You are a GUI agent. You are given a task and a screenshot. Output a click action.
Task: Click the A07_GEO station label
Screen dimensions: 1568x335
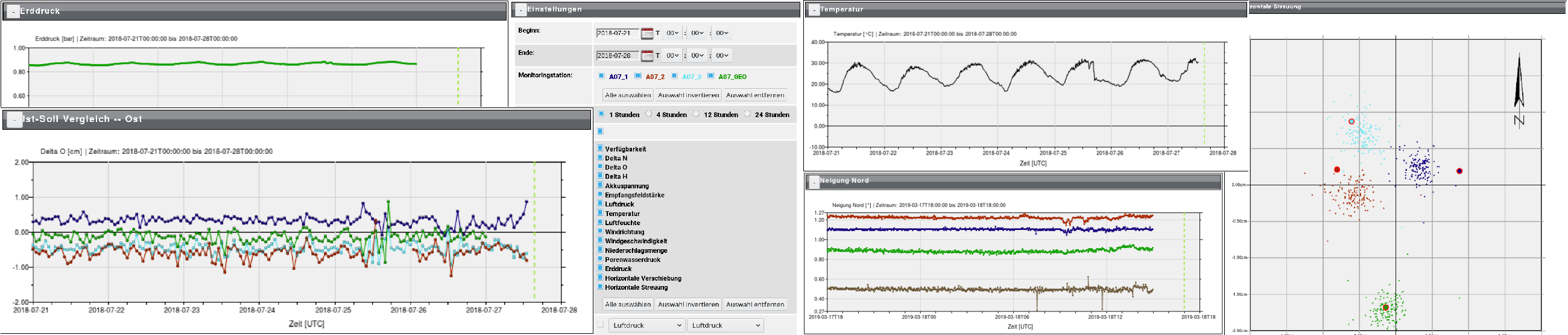click(x=732, y=77)
